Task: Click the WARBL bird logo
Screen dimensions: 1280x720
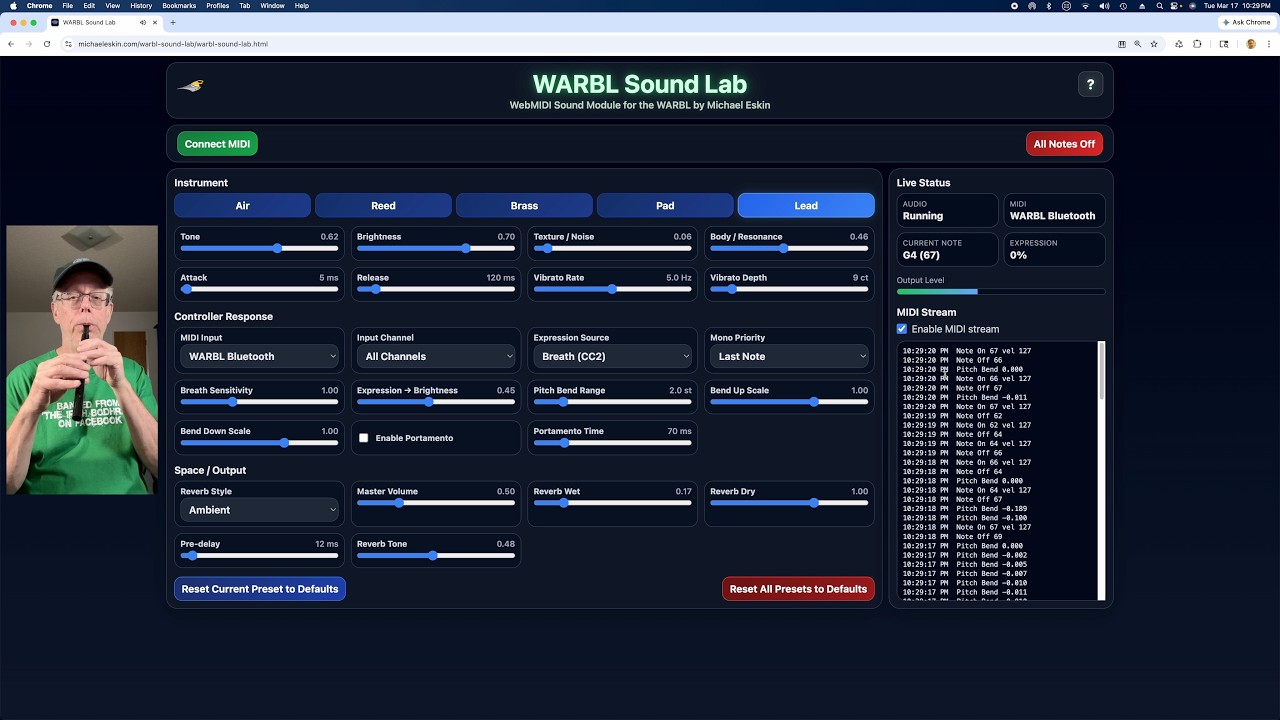Action: tap(191, 86)
